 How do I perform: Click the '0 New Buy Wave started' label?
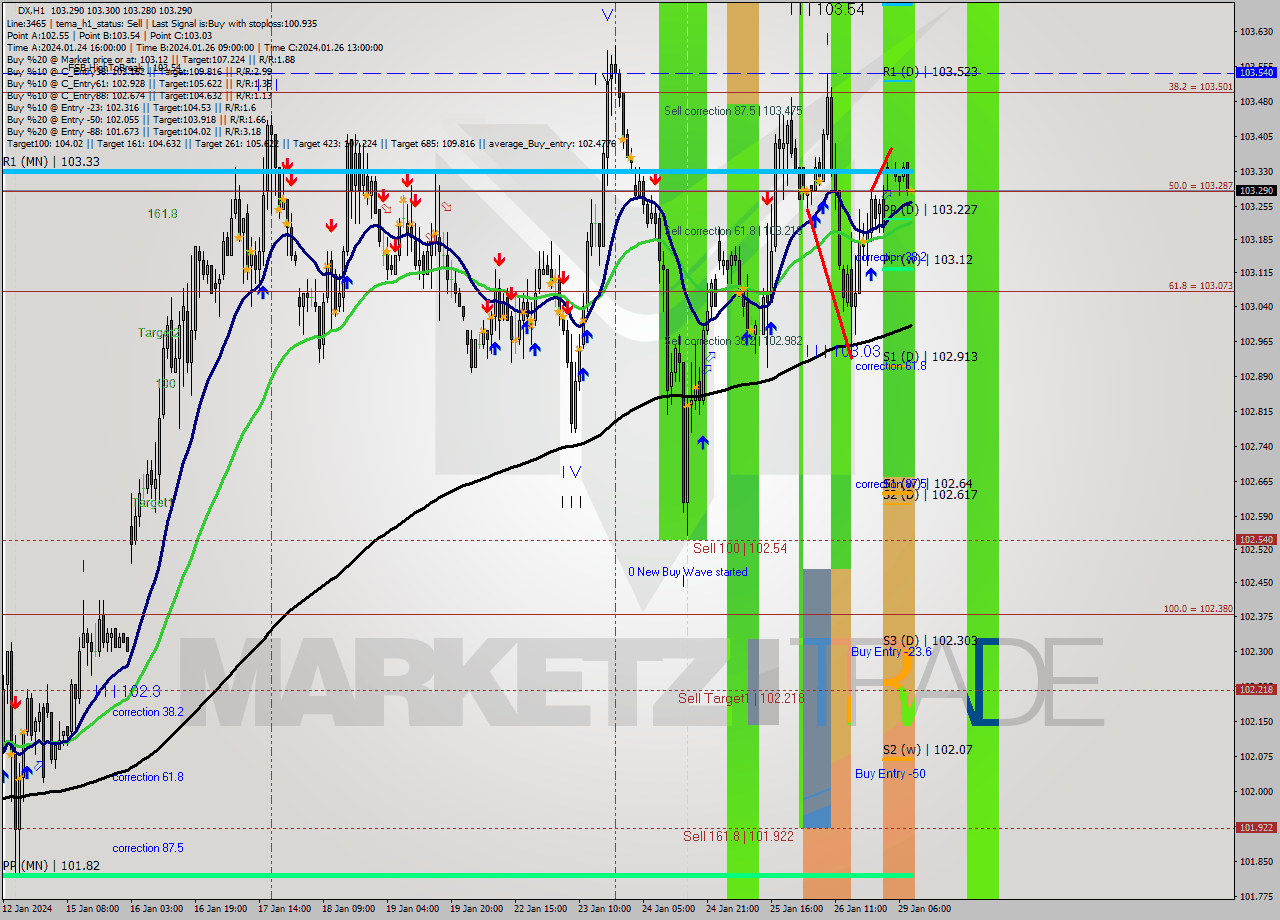click(x=687, y=572)
